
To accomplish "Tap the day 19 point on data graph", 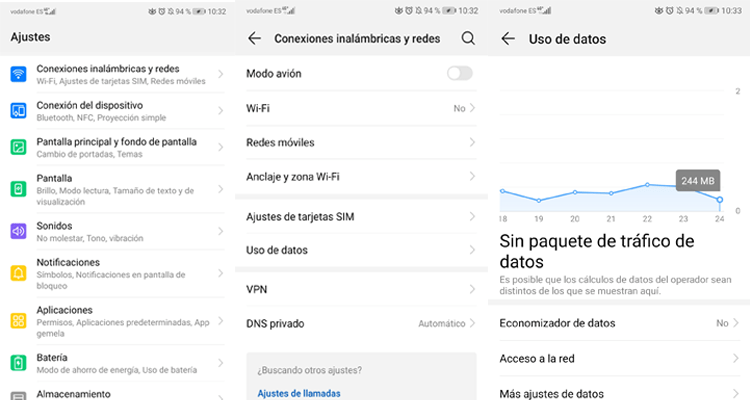I will point(539,200).
